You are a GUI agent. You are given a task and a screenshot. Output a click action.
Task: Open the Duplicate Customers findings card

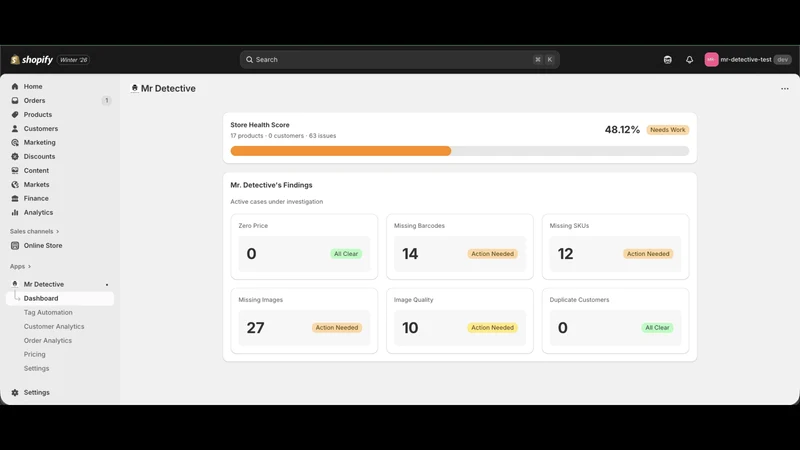tap(615, 321)
